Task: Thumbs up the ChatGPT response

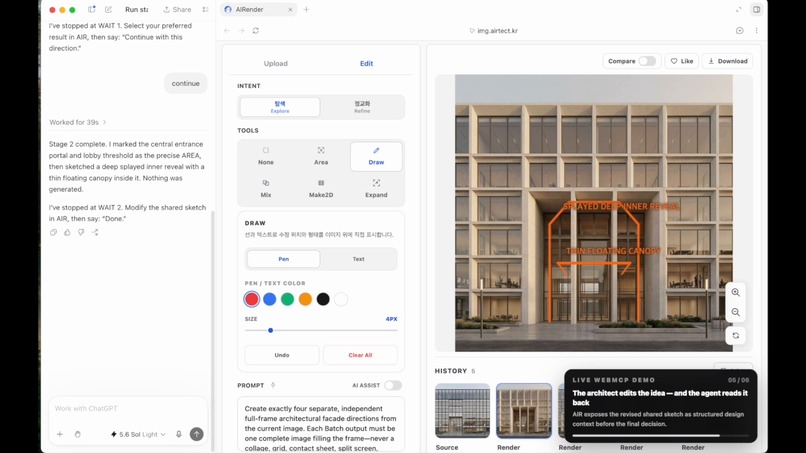Action: tap(67, 232)
